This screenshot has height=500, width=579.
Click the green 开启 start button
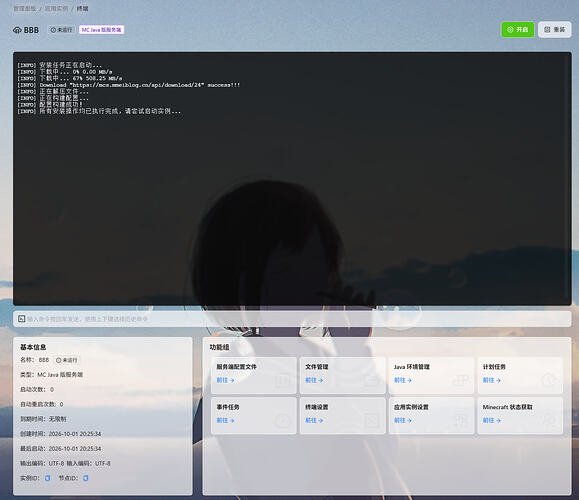(517, 30)
